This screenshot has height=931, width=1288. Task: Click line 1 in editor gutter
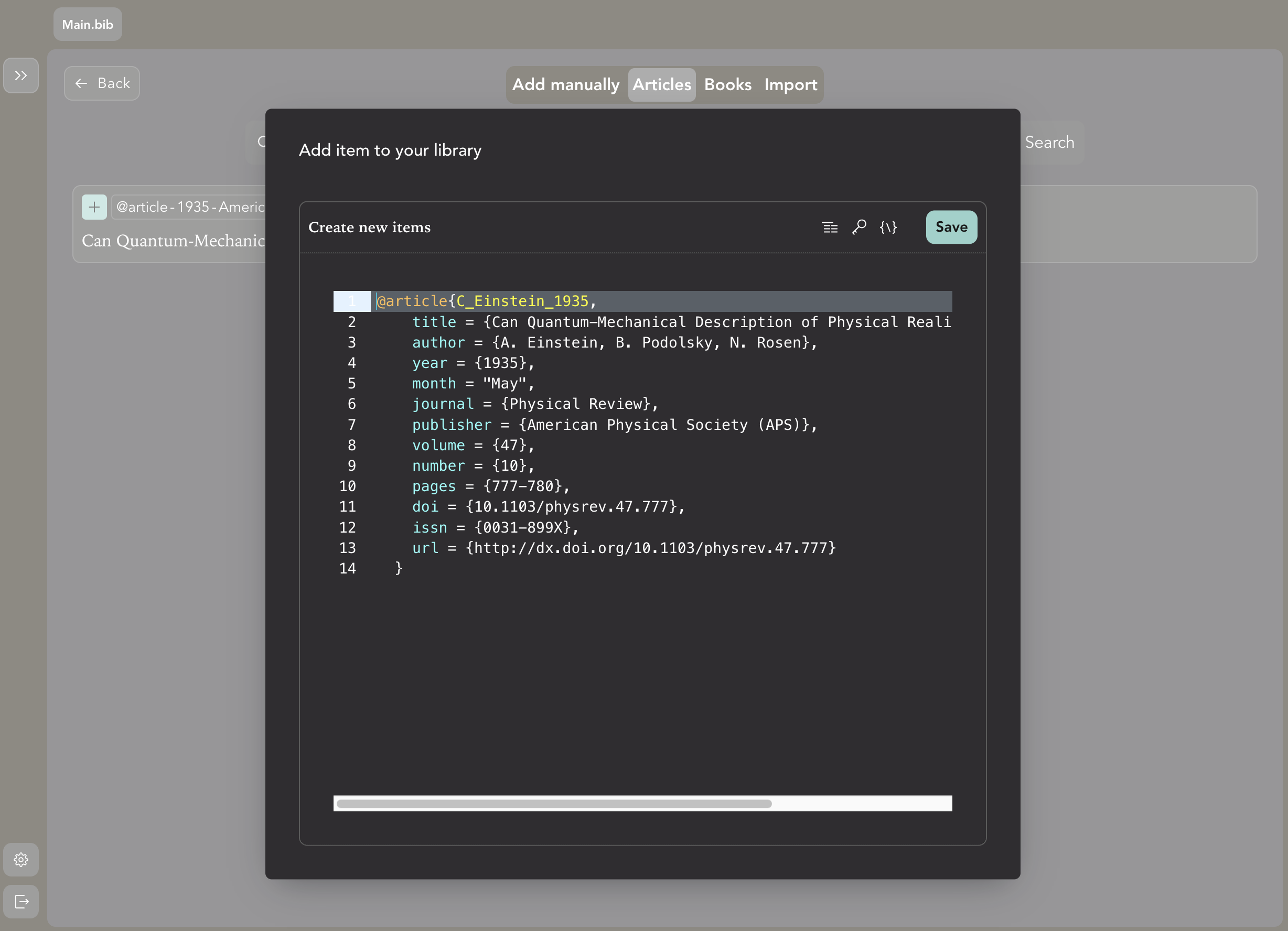click(351, 301)
